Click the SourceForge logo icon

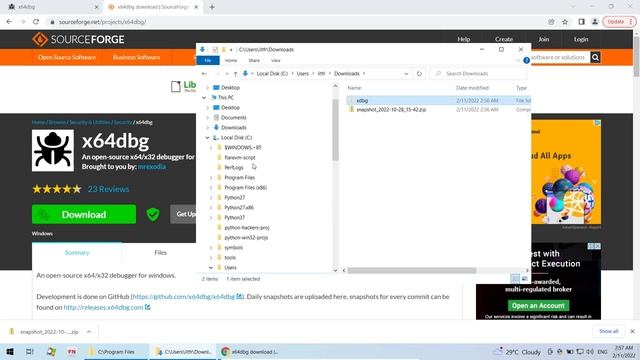point(40,40)
